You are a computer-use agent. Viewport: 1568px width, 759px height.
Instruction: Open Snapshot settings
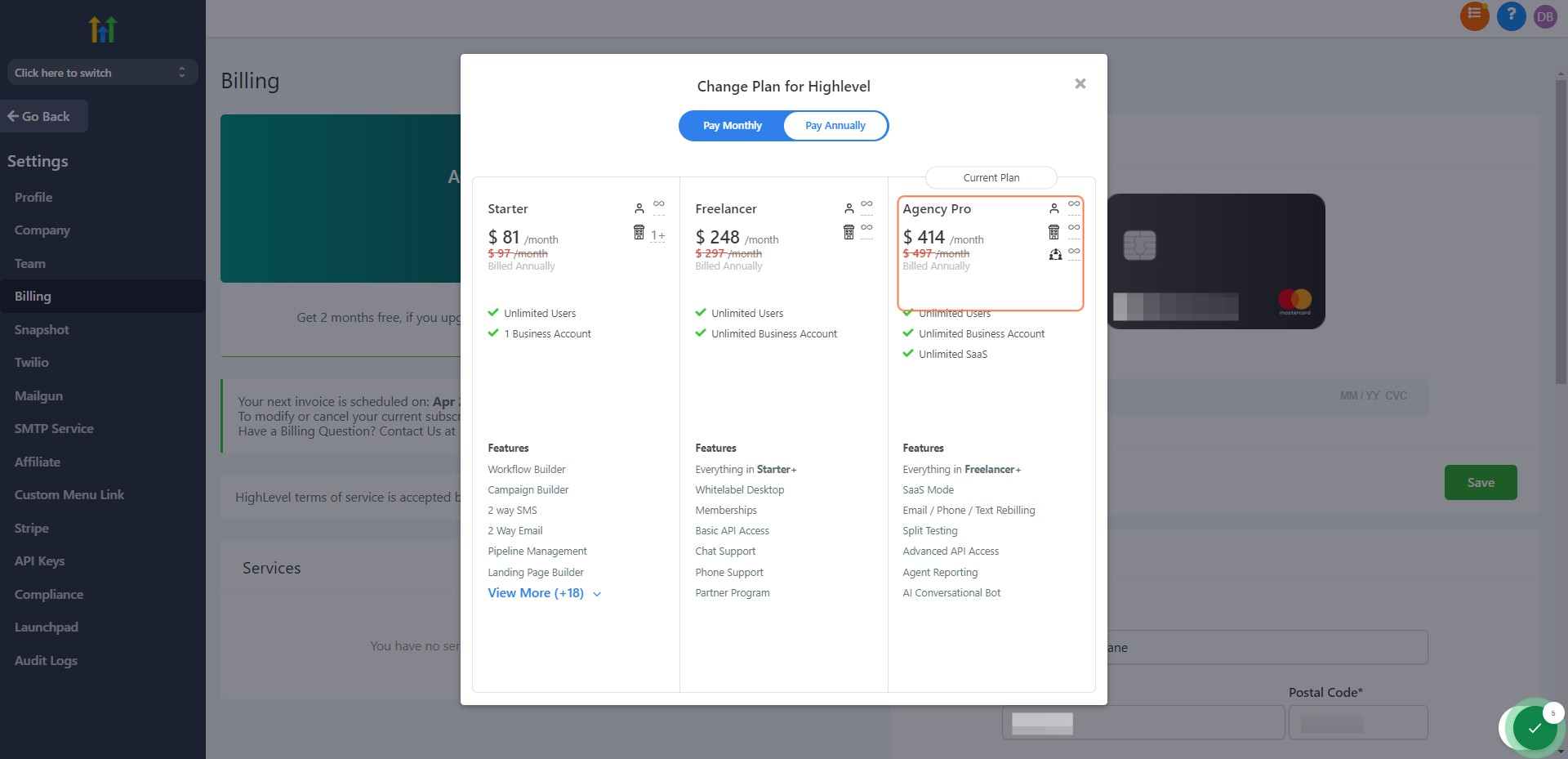click(x=42, y=329)
